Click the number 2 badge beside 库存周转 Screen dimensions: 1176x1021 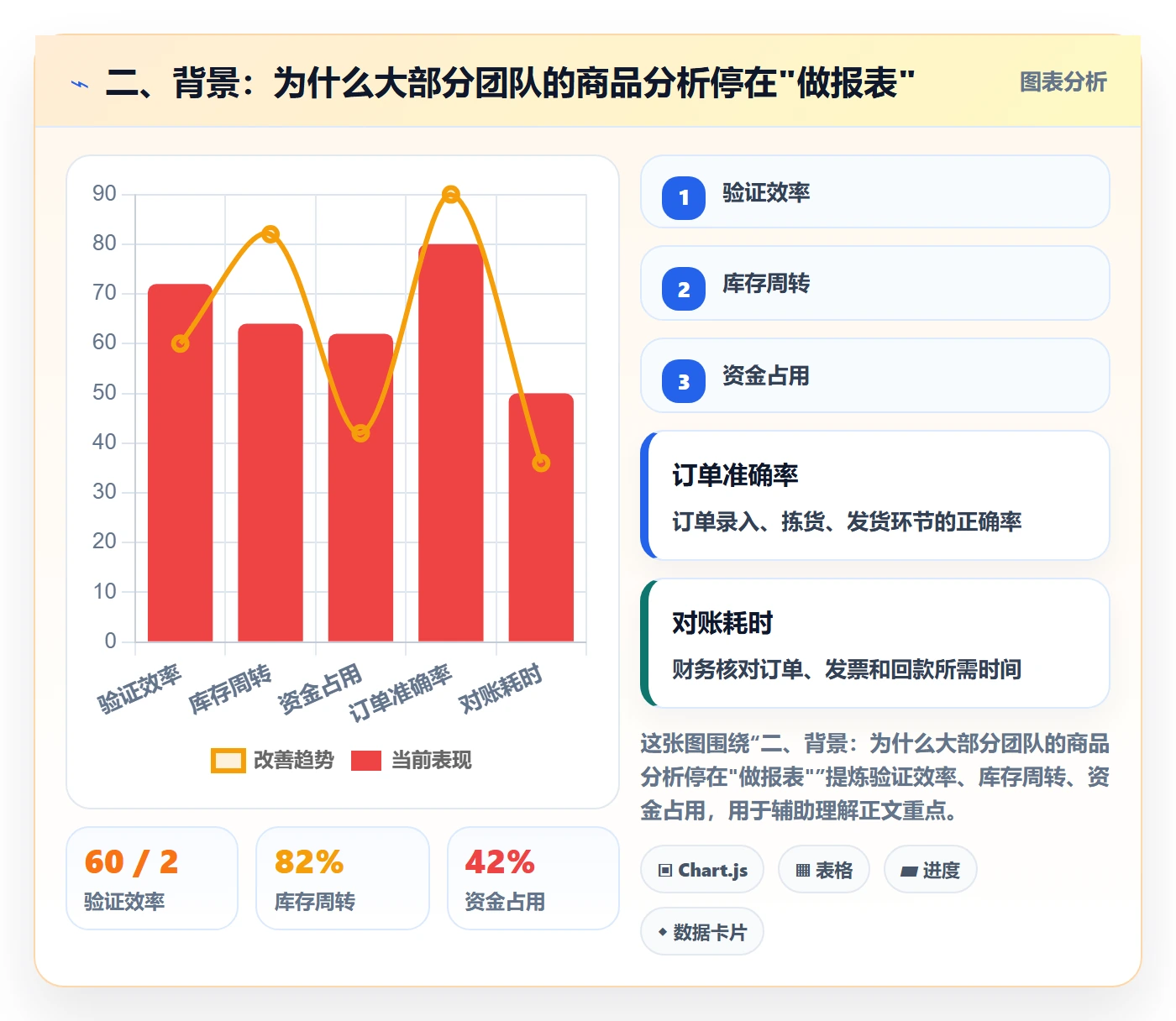point(684,289)
